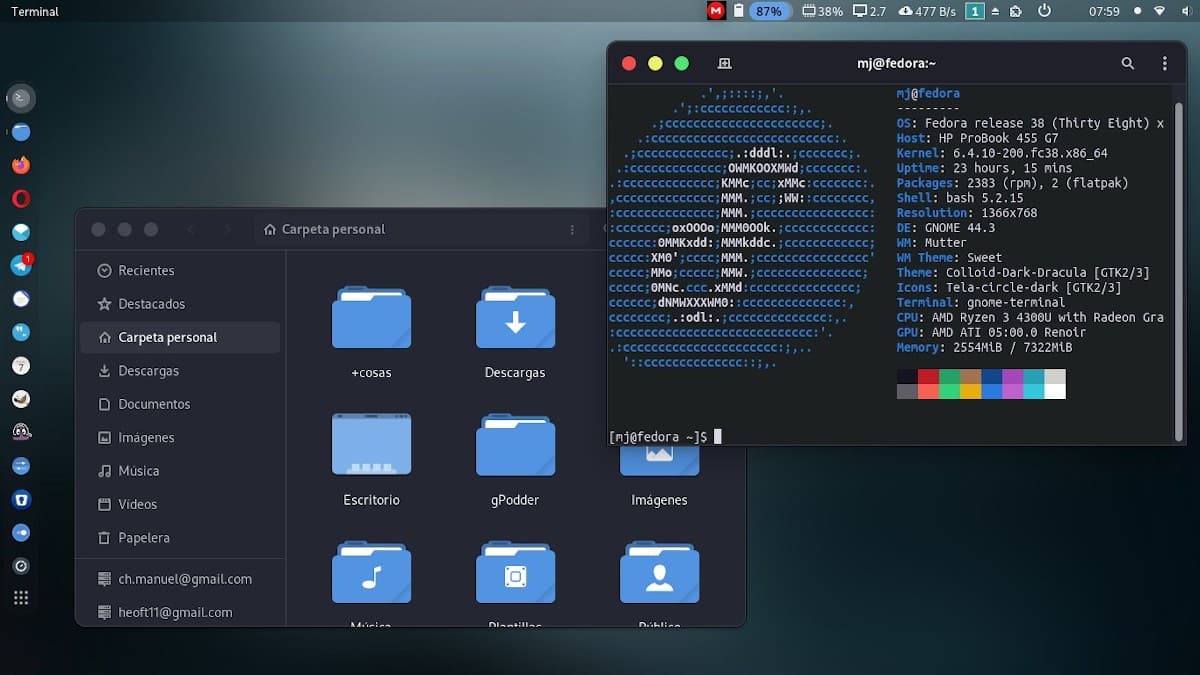Select the public folder with person icon
Screen dimensions: 1200x675
click(x=659, y=572)
